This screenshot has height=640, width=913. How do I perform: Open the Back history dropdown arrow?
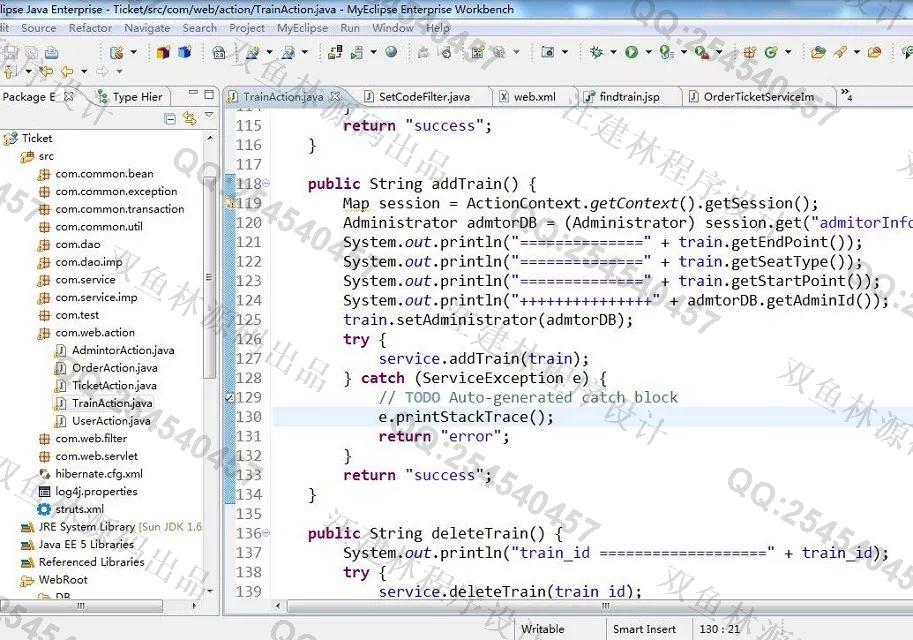click(84, 72)
